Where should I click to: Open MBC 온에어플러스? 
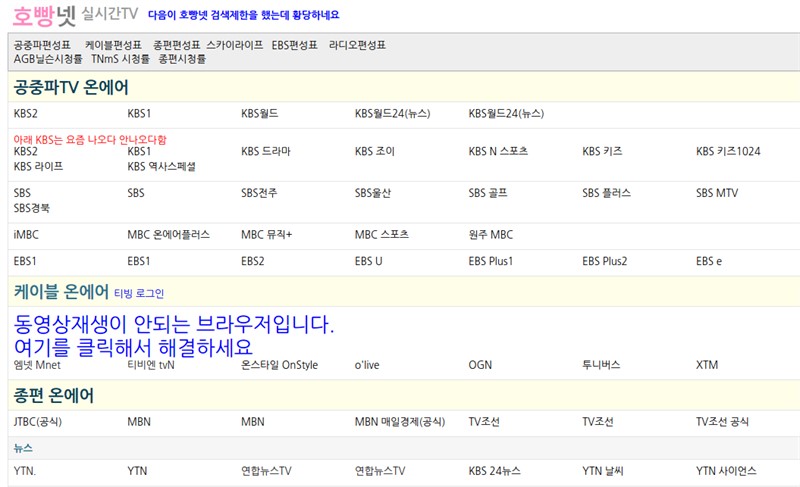tap(168, 235)
